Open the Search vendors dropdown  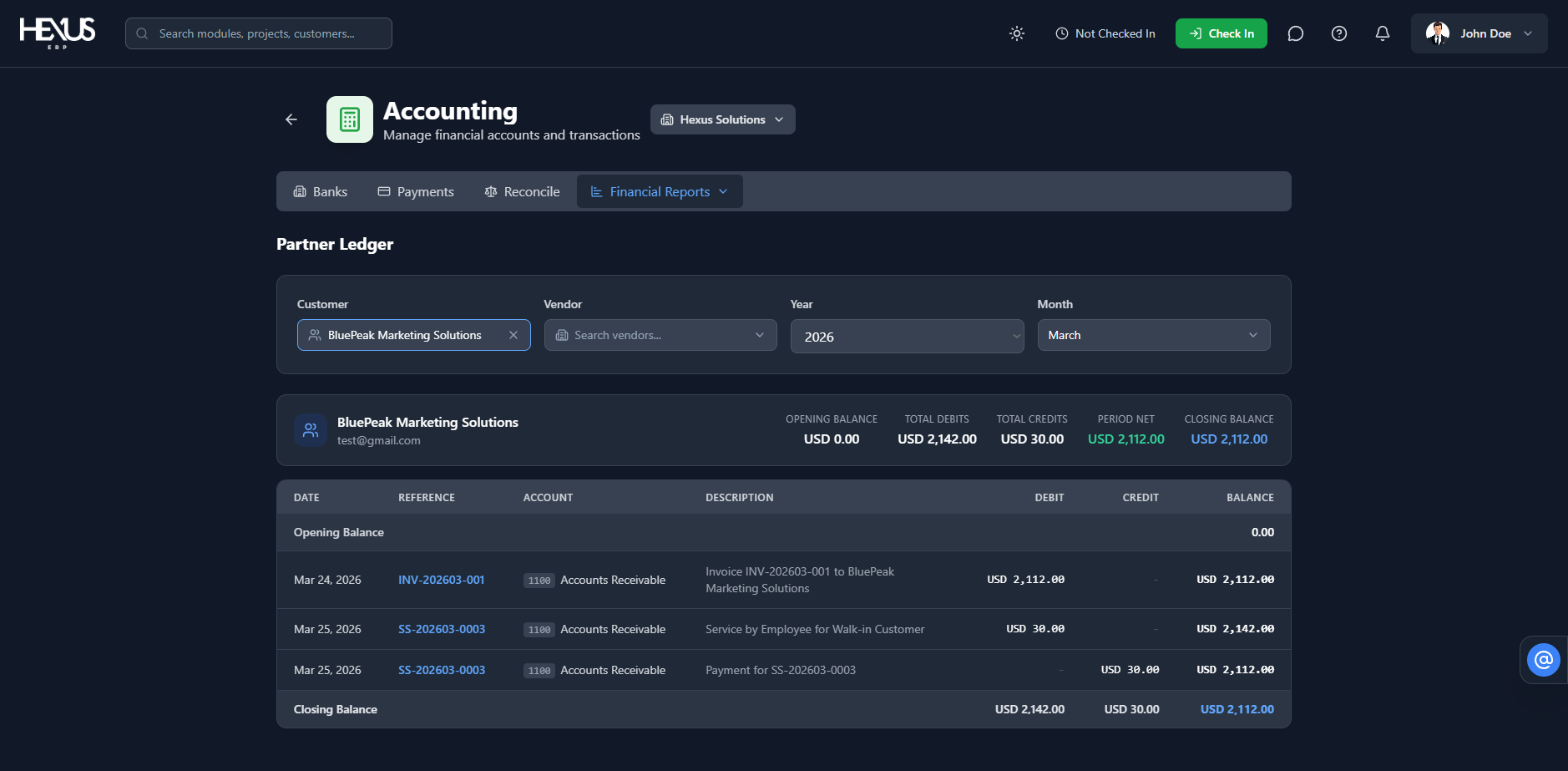point(660,335)
